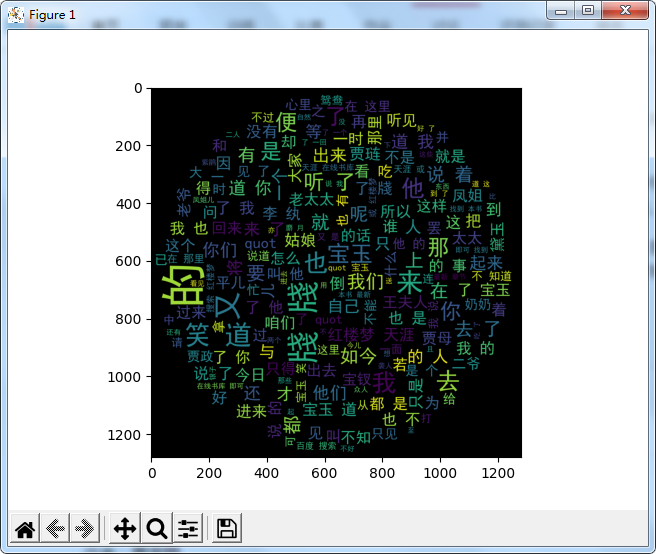656x554 pixels.
Task: Click the y-axis tick label 600
Action: (128, 262)
